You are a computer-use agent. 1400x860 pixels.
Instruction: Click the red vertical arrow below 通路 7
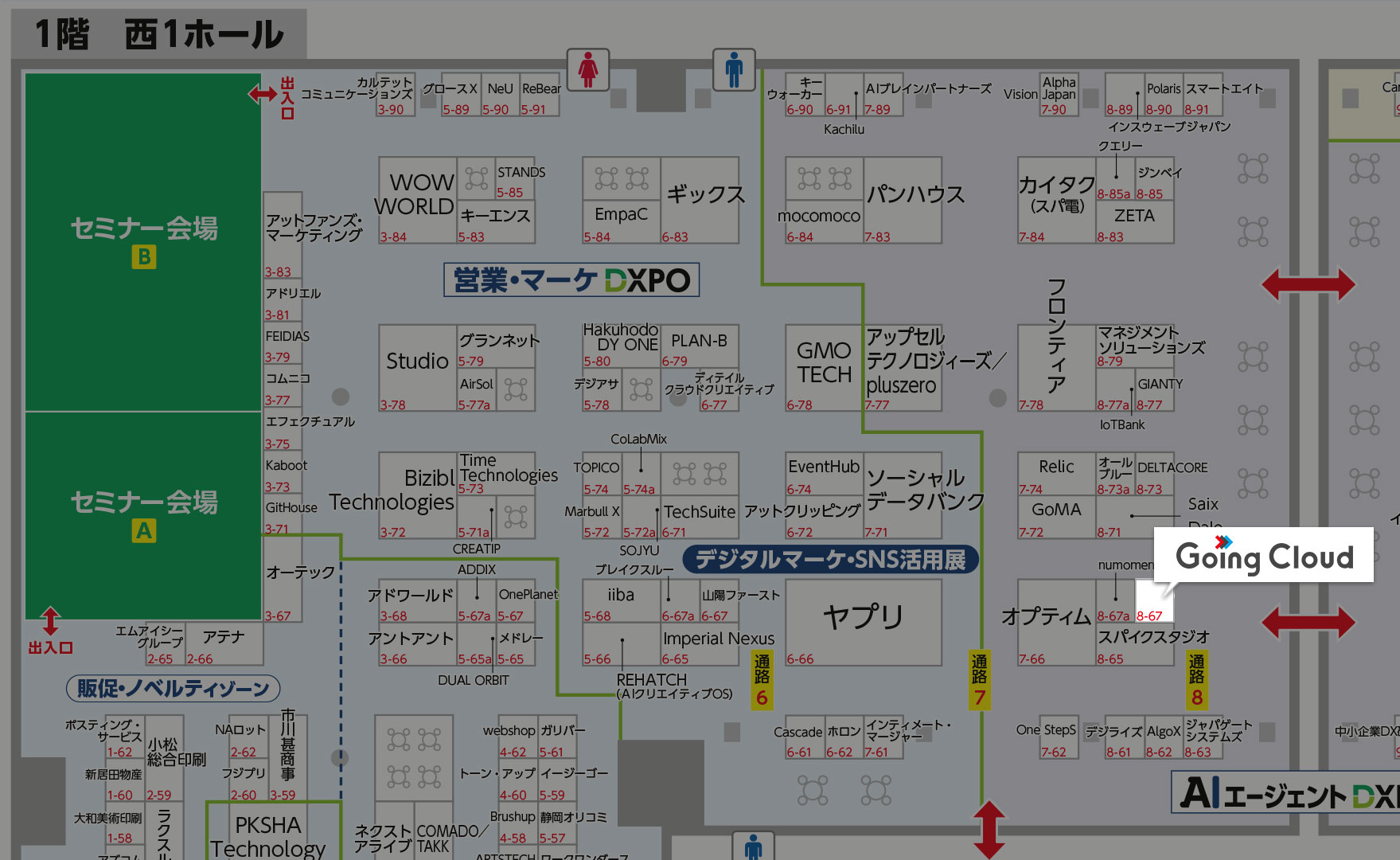(989, 830)
